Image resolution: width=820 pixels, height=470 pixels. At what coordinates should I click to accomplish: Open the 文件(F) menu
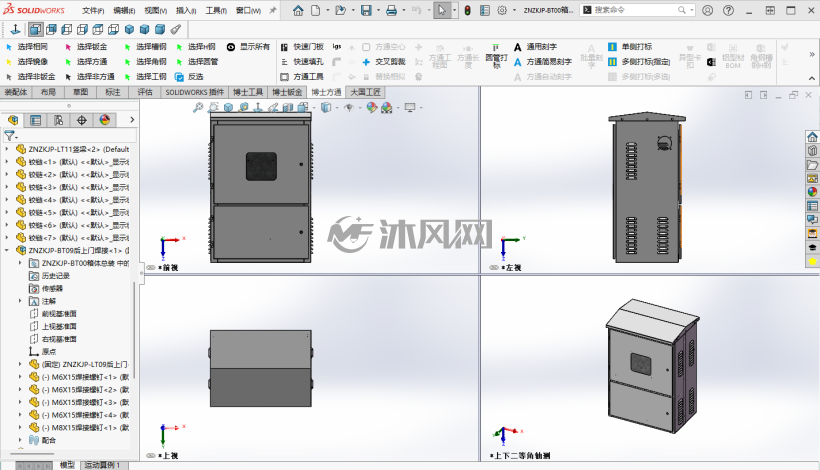[93, 10]
